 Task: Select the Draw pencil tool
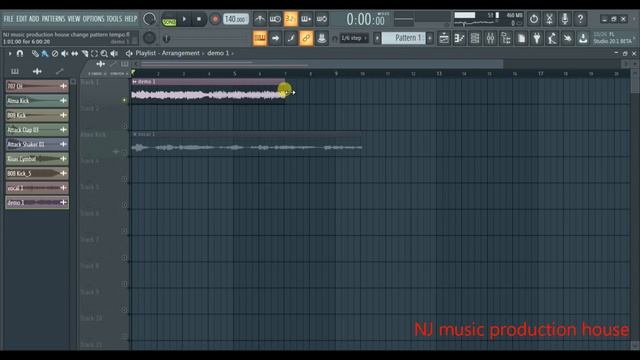click(x=35, y=53)
